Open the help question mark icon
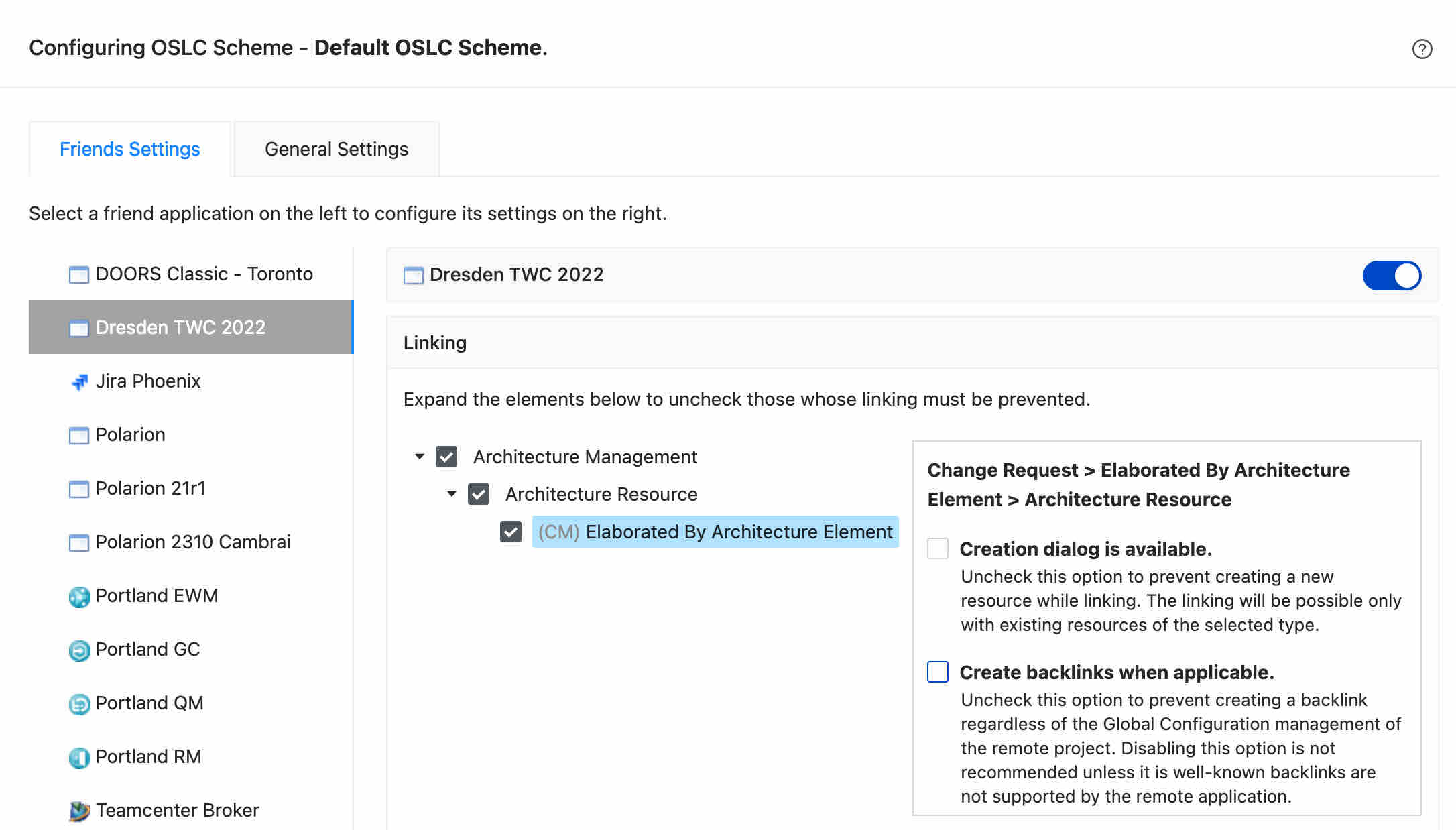Image resolution: width=1456 pixels, height=830 pixels. point(1422,49)
